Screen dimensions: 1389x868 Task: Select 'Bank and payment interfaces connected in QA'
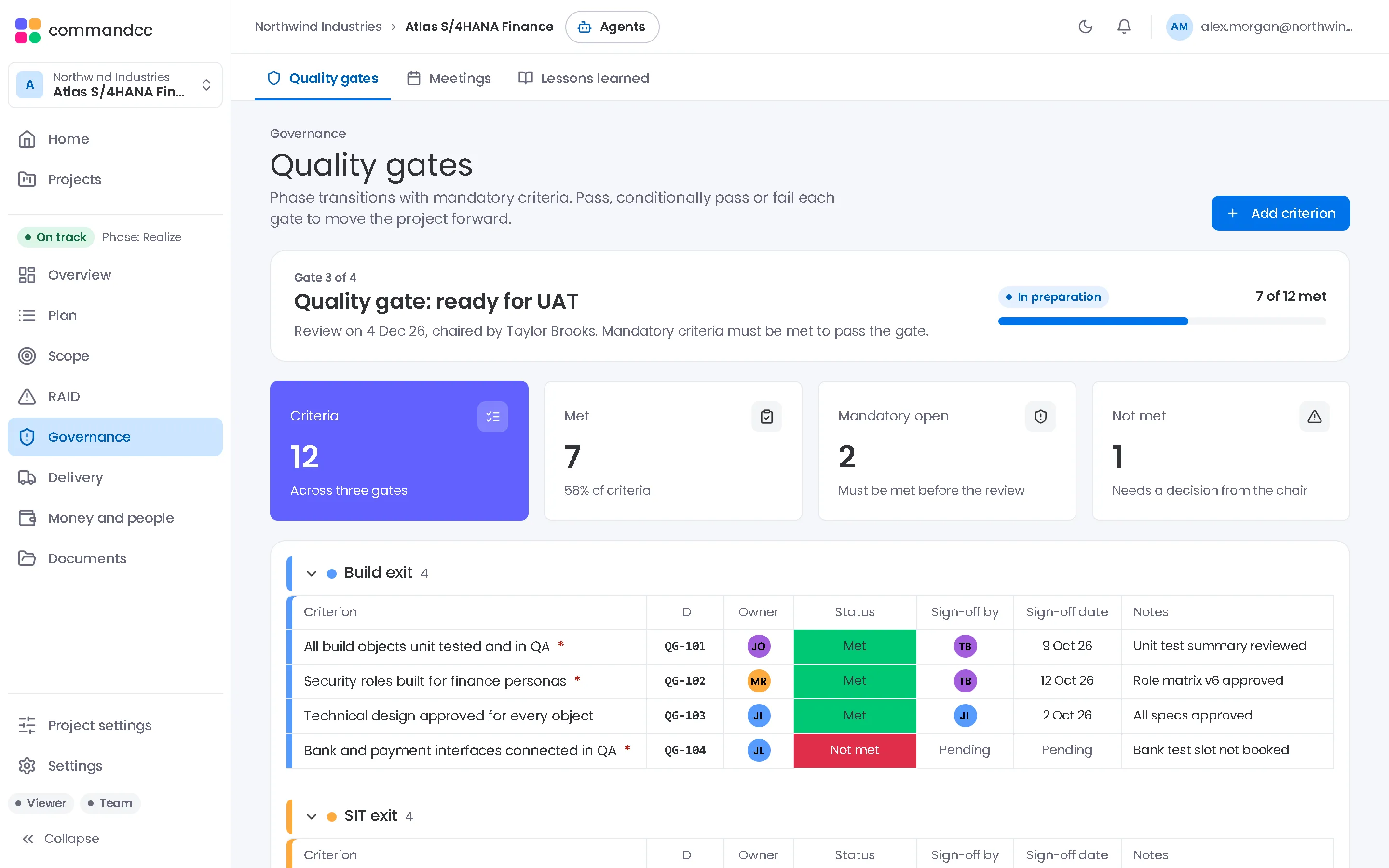pos(460,750)
